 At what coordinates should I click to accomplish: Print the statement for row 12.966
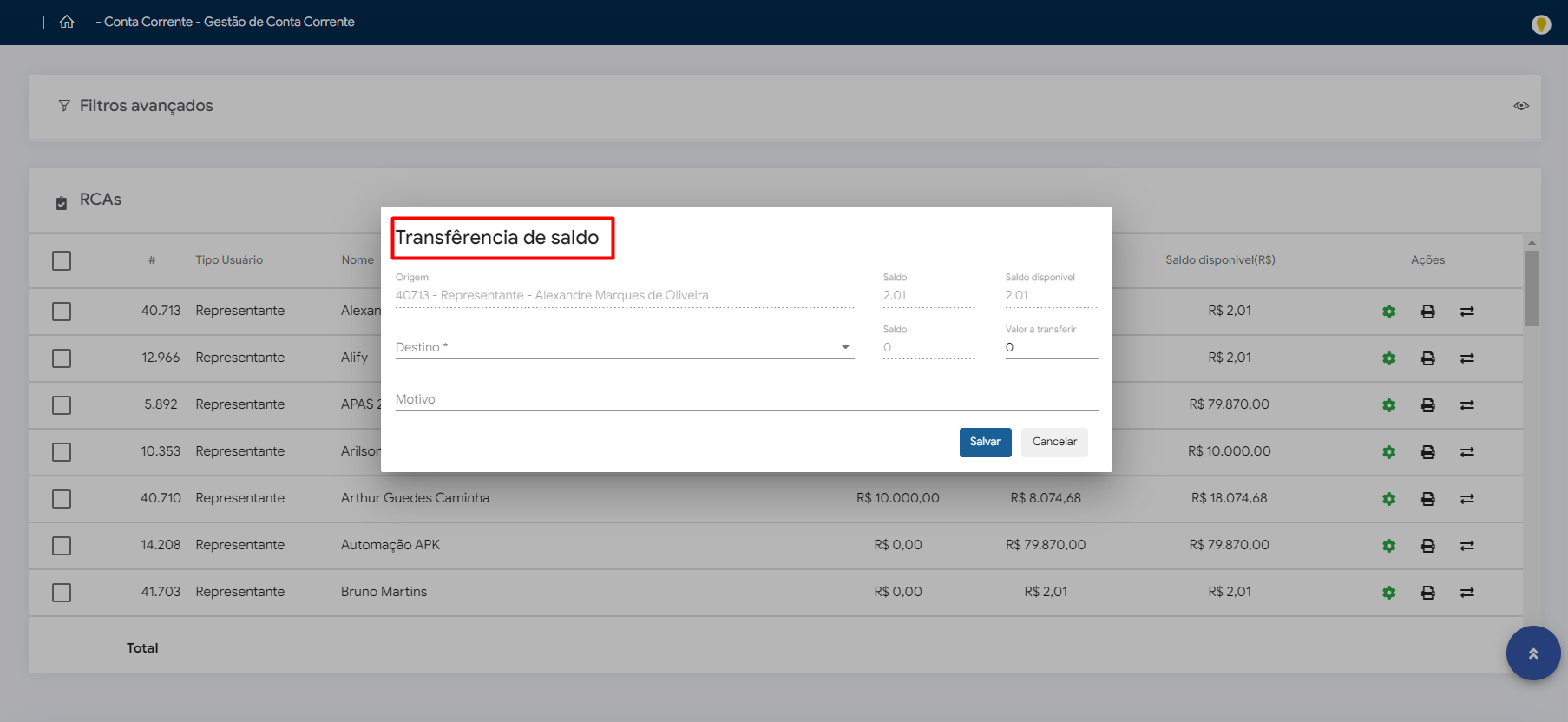1427,358
